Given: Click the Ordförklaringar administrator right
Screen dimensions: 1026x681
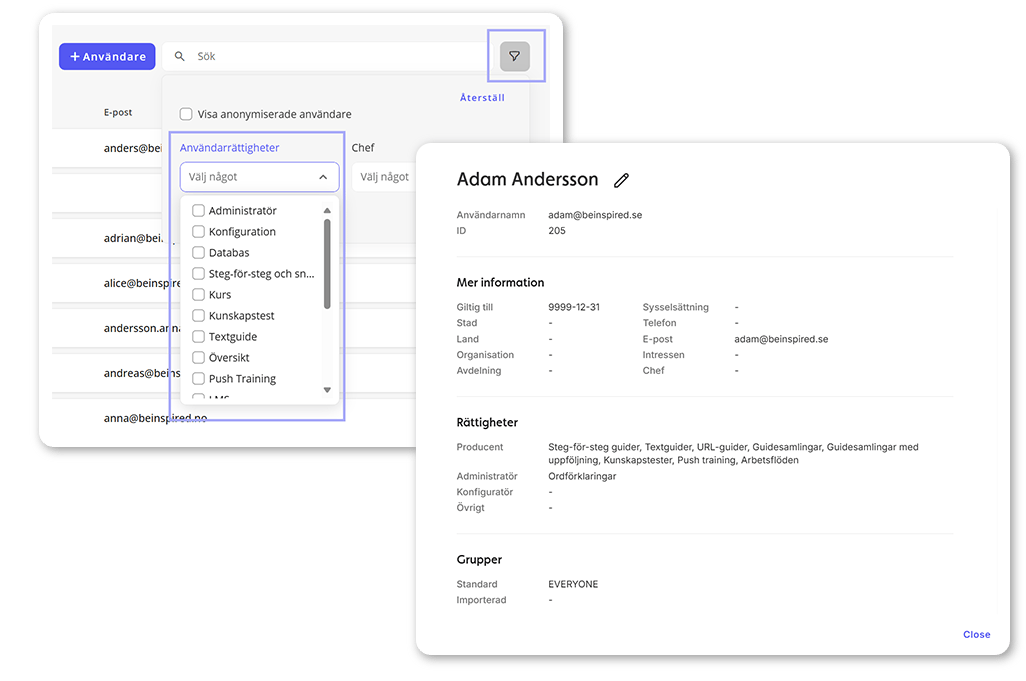Looking at the screenshot, I should tap(582, 476).
